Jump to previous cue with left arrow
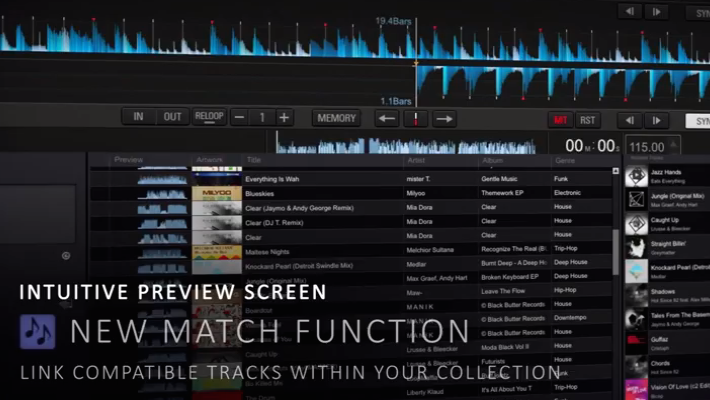 [387, 119]
